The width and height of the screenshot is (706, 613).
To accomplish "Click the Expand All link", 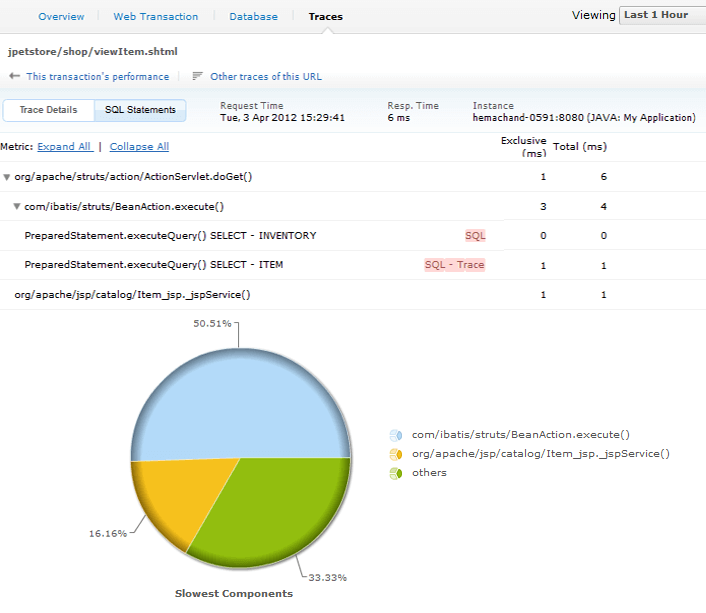I will (65, 147).
